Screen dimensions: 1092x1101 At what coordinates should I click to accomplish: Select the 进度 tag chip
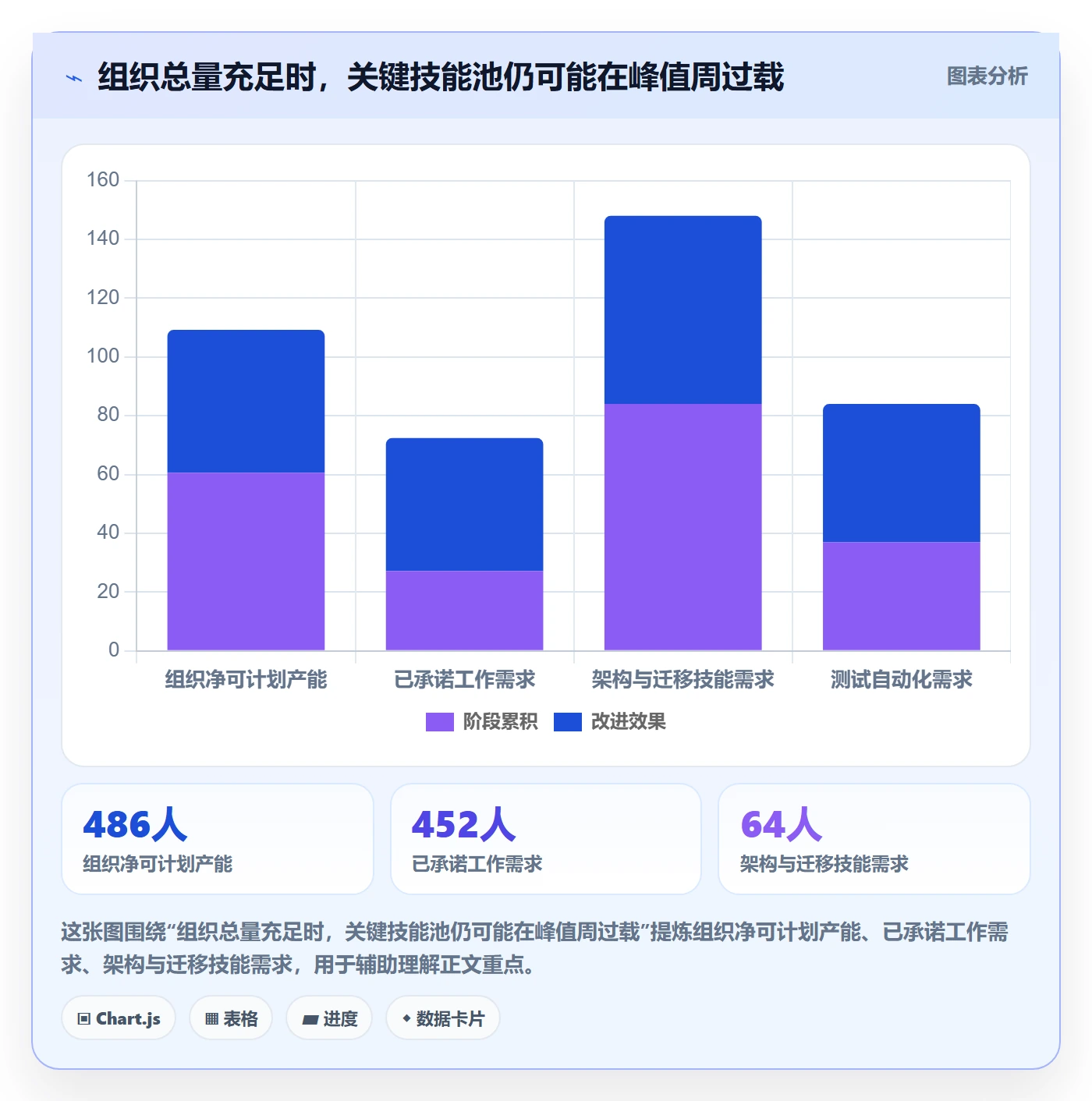[329, 1018]
